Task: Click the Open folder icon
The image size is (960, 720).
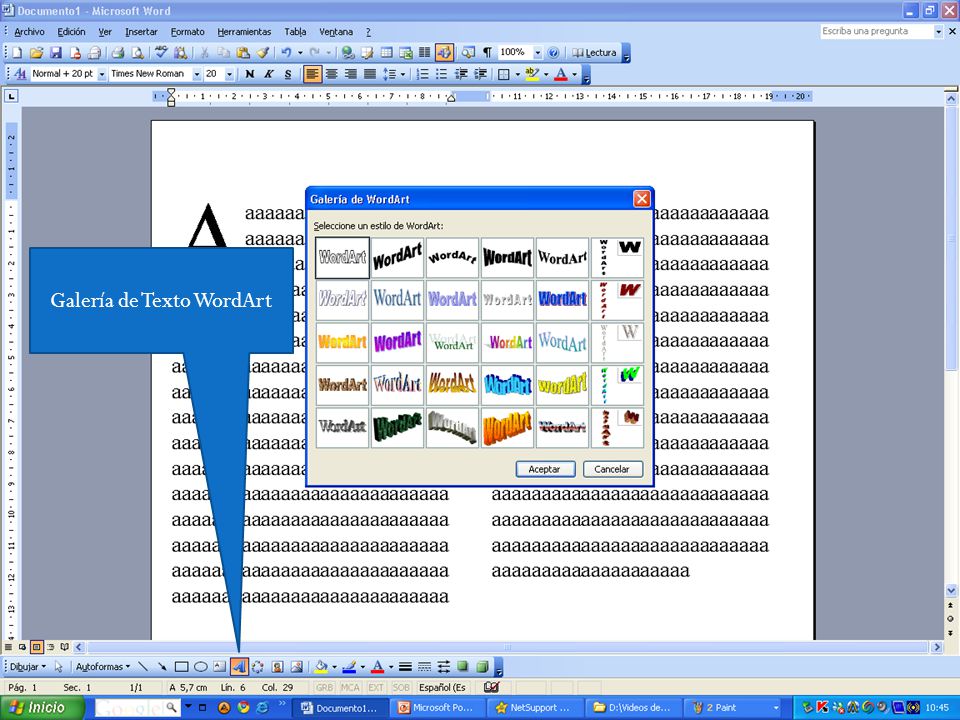Action: point(36,53)
